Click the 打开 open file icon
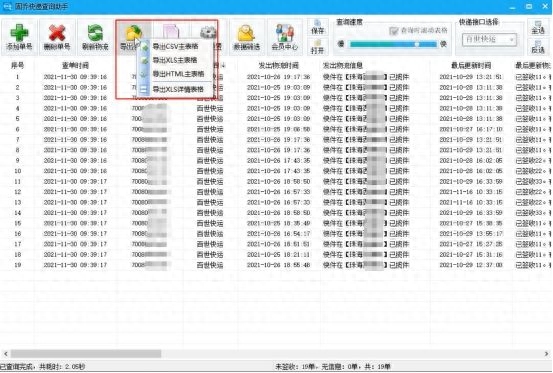Image resolution: width=553 pixels, height=373 pixels. [x=317, y=47]
